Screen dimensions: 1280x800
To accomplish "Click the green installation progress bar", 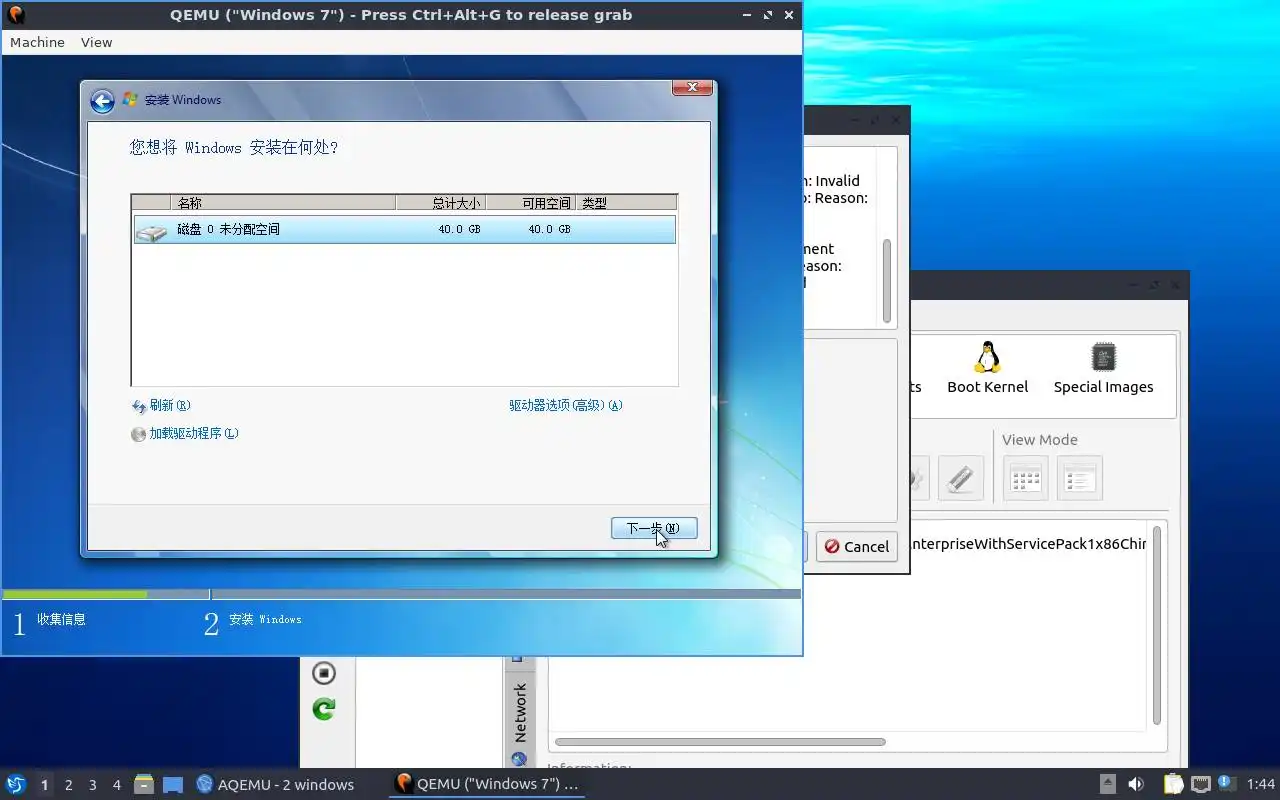I will point(75,594).
